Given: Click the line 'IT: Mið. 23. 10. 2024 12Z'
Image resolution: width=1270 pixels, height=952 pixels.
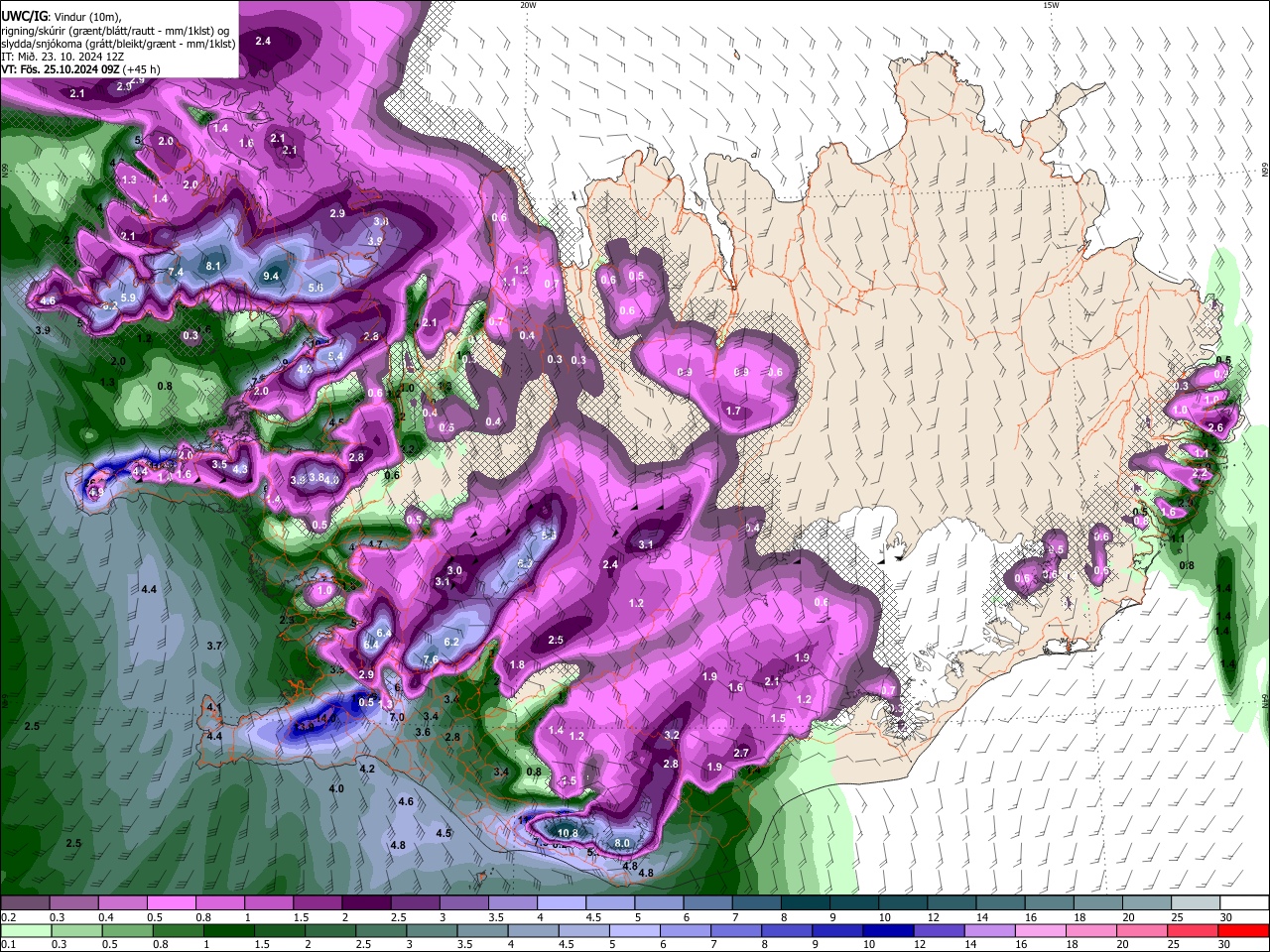Looking at the screenshot, I should [62, 57].
